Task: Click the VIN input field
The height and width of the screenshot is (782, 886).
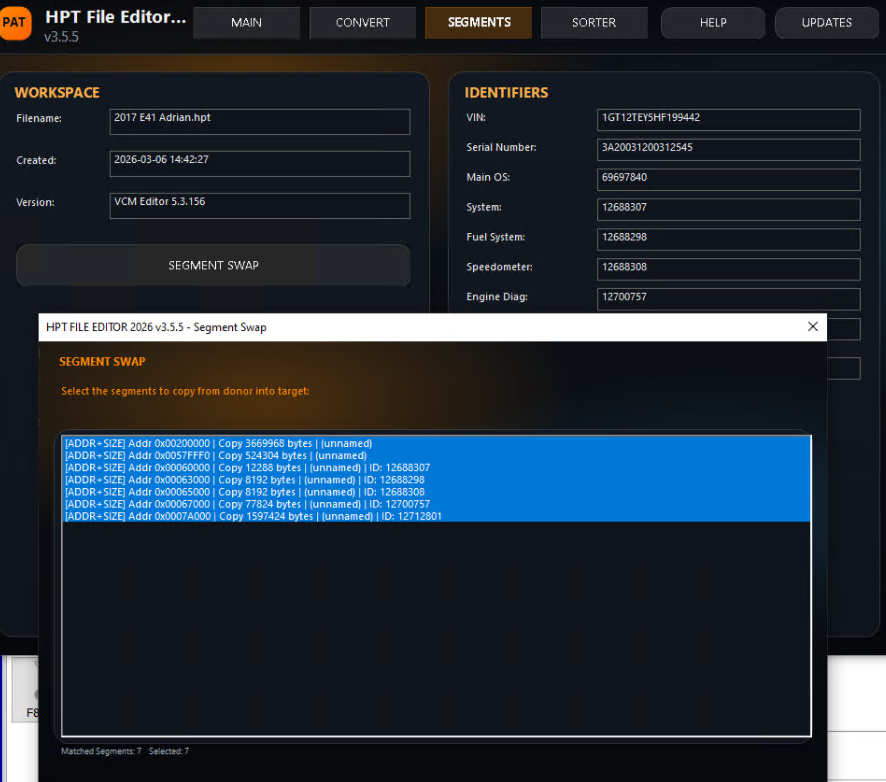Action: [728, 119]
